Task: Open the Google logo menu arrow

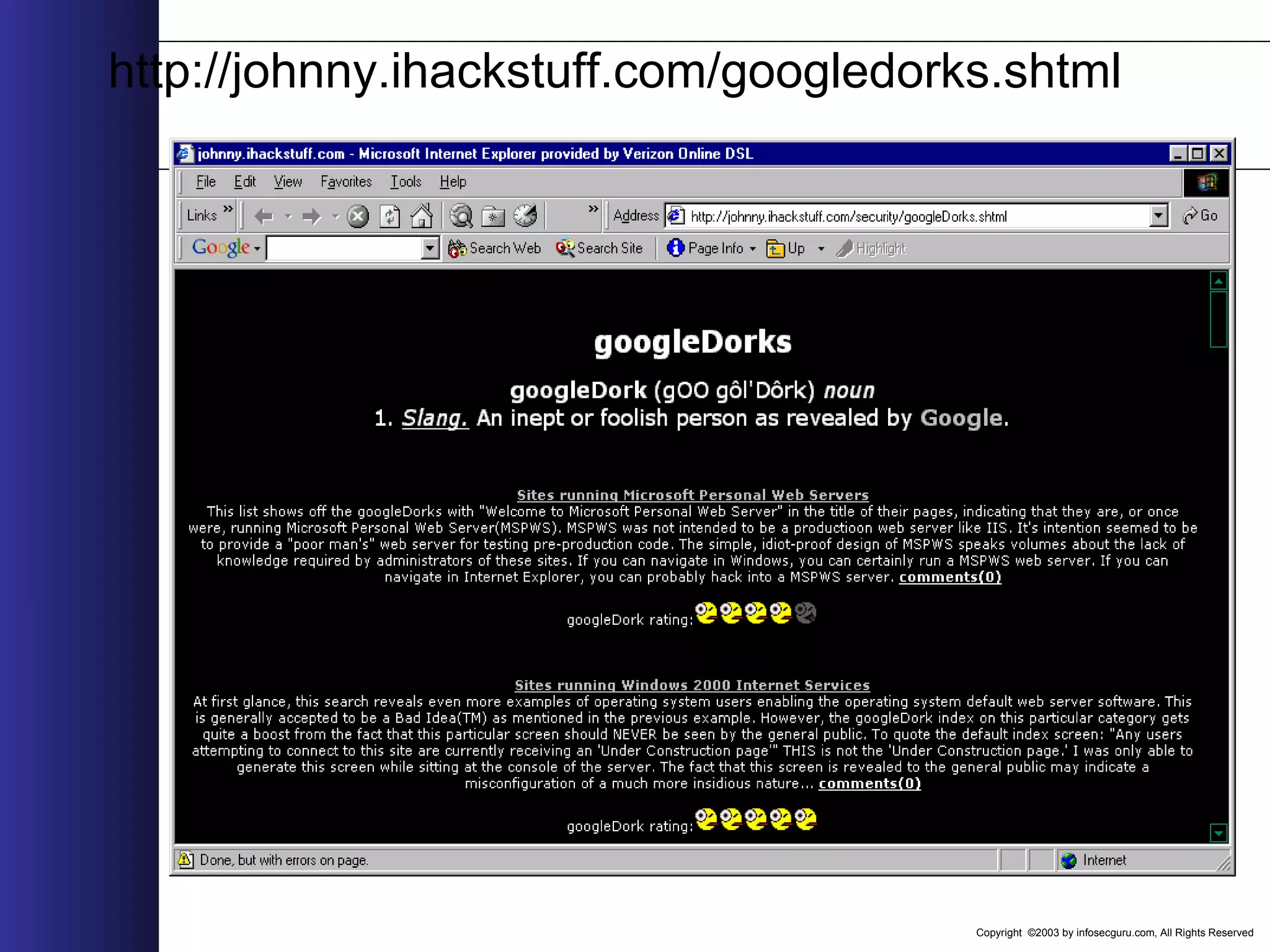Action: (257, 249)
